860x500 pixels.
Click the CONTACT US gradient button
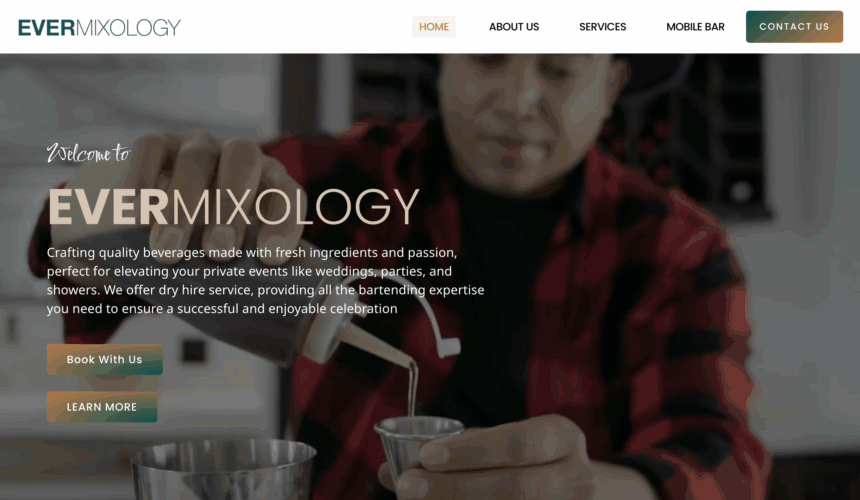point(794,26)
